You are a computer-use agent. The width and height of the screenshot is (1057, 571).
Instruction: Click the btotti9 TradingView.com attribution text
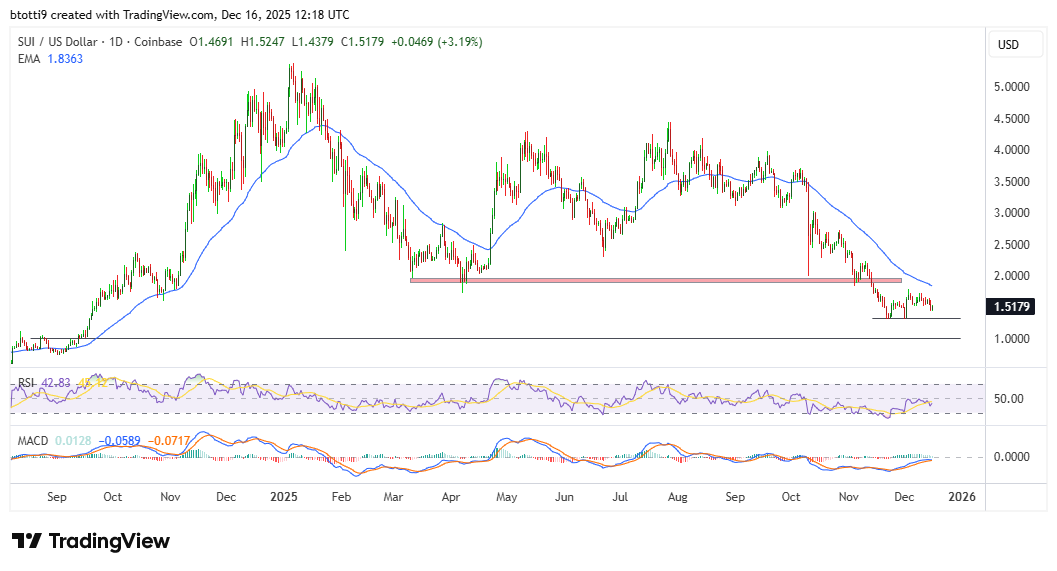(x=180, y=15)
